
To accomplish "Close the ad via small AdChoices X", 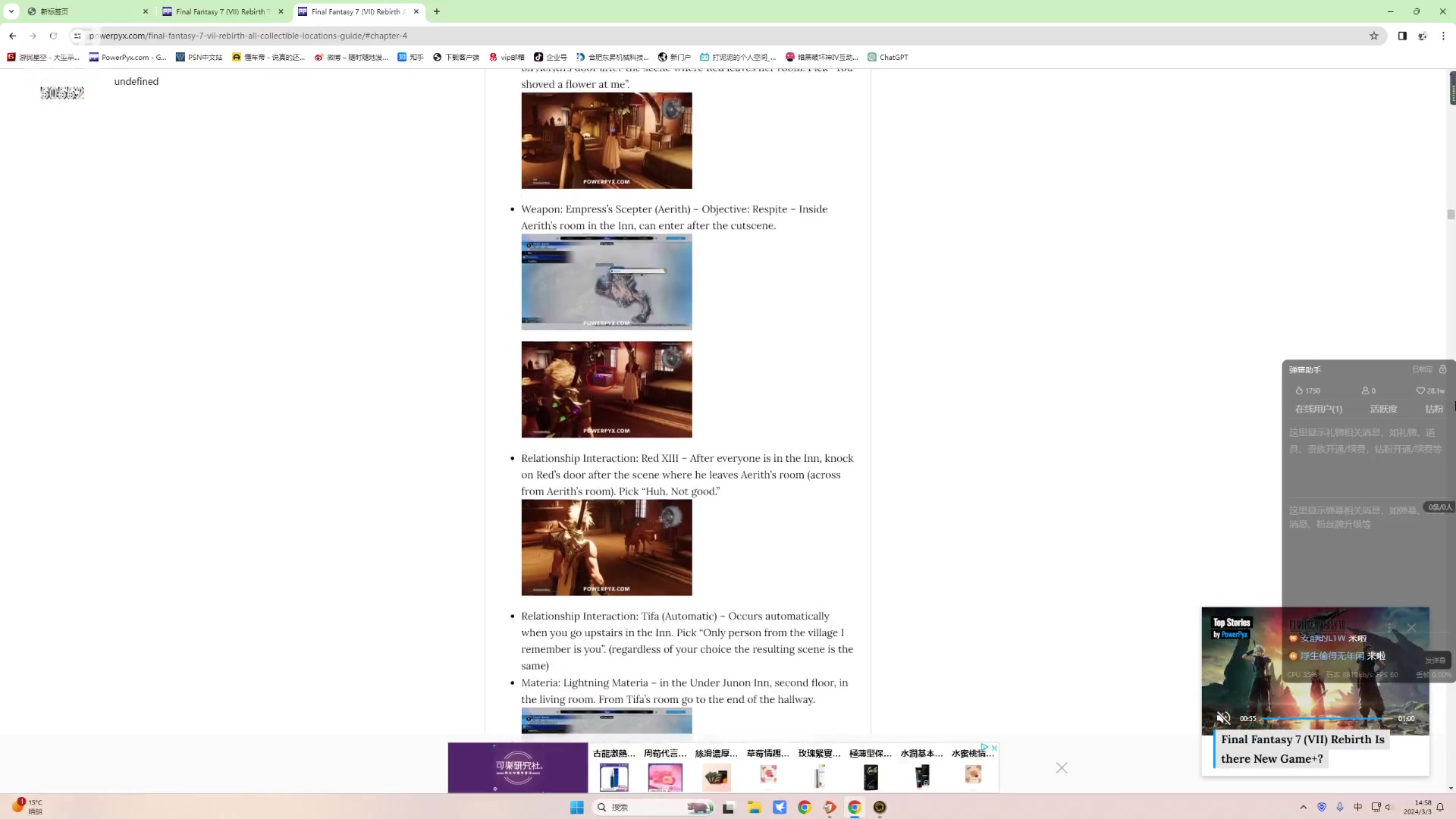I will (994, 748).
